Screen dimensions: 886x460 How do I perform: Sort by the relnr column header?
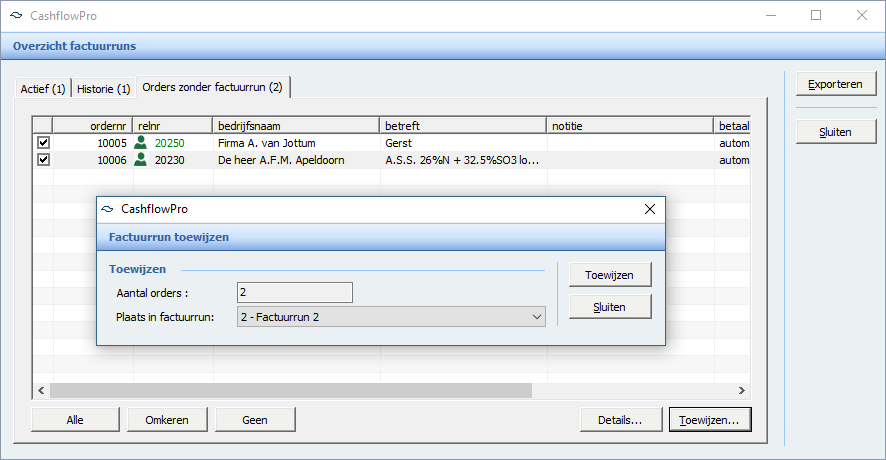coord(173,125)
